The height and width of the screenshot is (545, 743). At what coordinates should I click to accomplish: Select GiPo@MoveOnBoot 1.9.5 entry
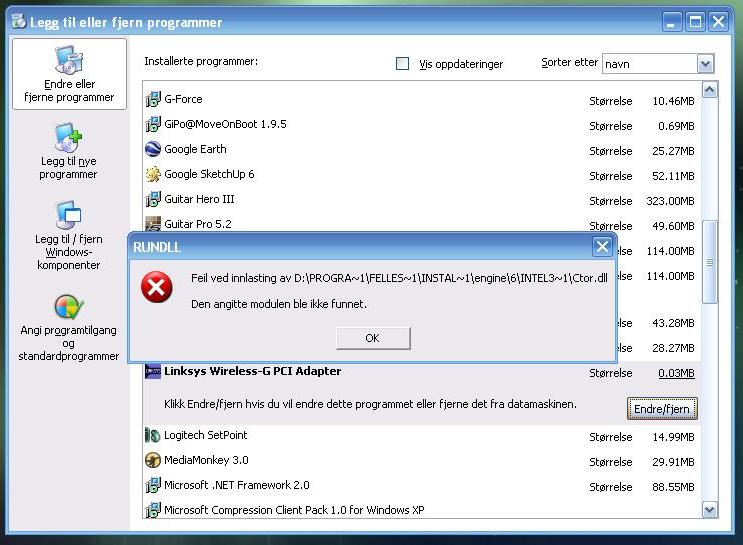click(x=422, y=125)
